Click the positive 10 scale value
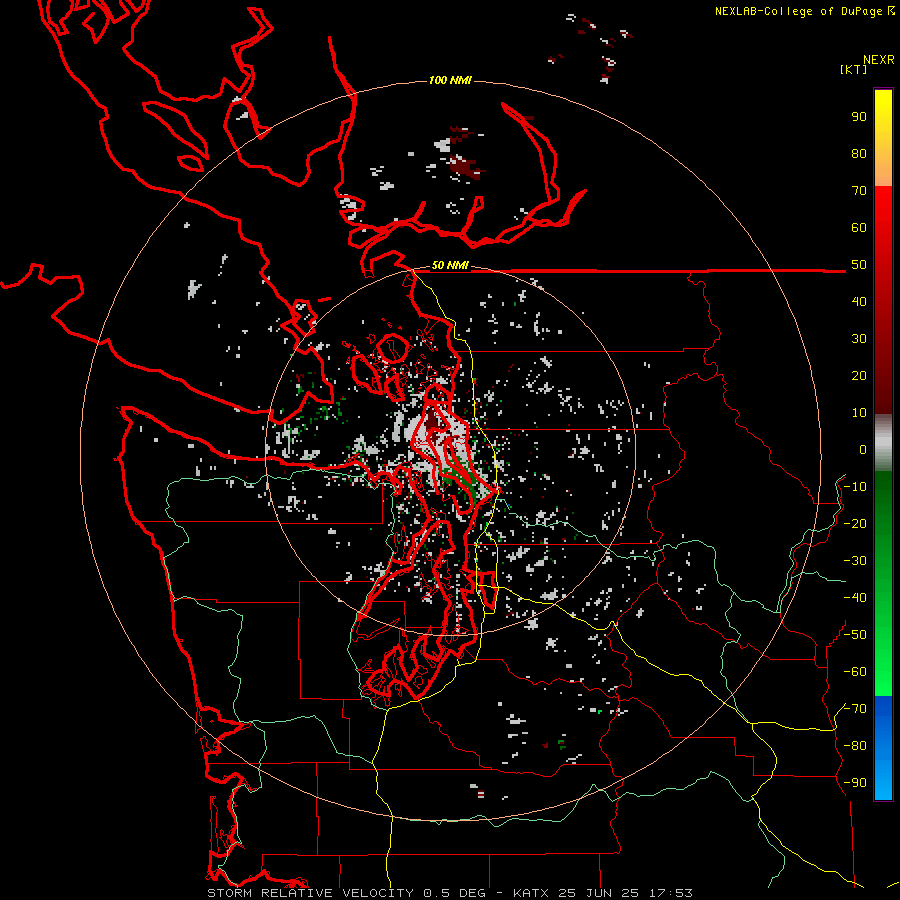 859,413
